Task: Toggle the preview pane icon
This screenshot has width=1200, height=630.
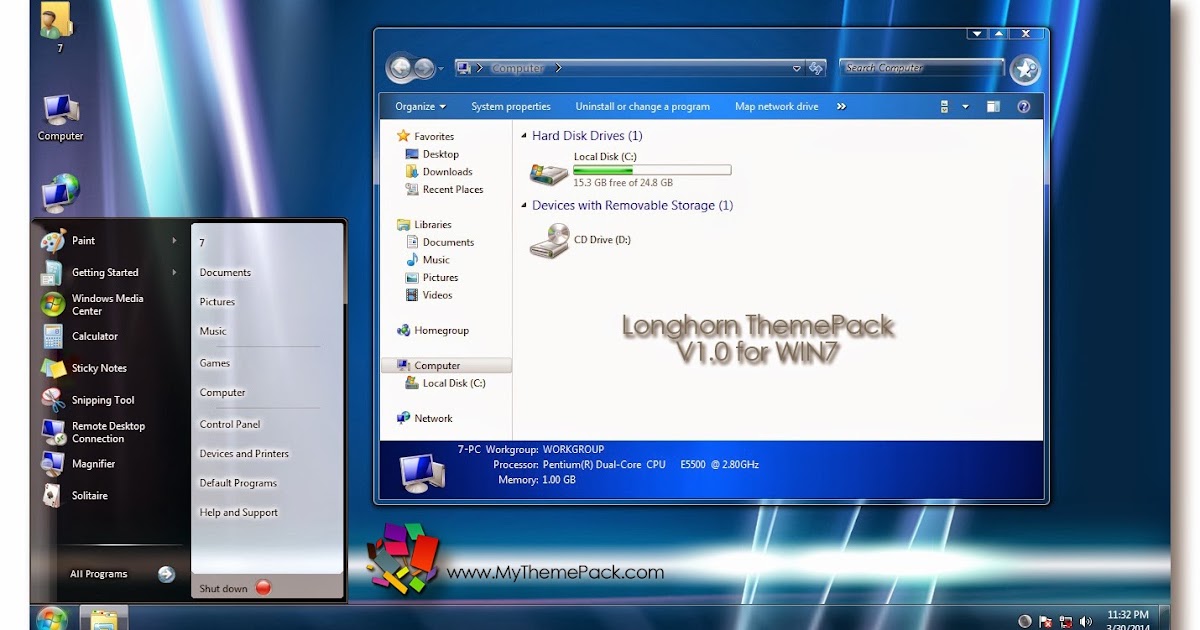Action: (x=993, y=106)
